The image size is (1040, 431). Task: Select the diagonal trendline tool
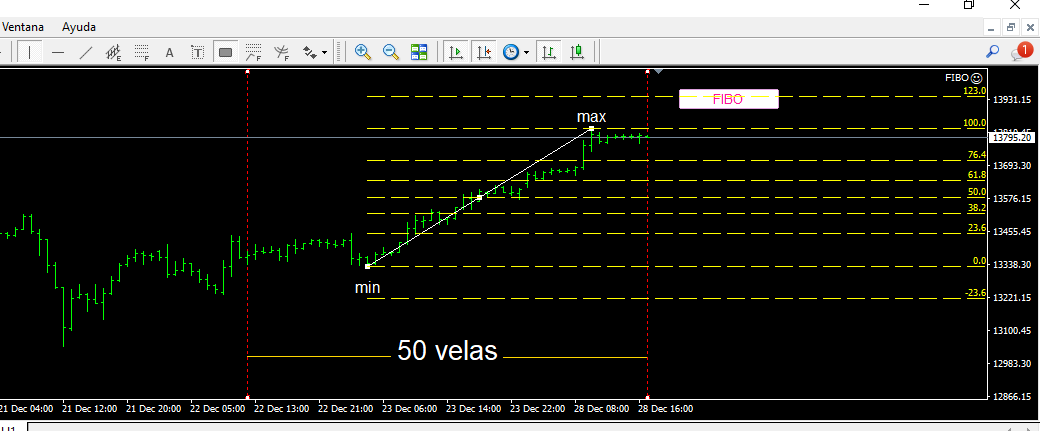click(86, 52)
